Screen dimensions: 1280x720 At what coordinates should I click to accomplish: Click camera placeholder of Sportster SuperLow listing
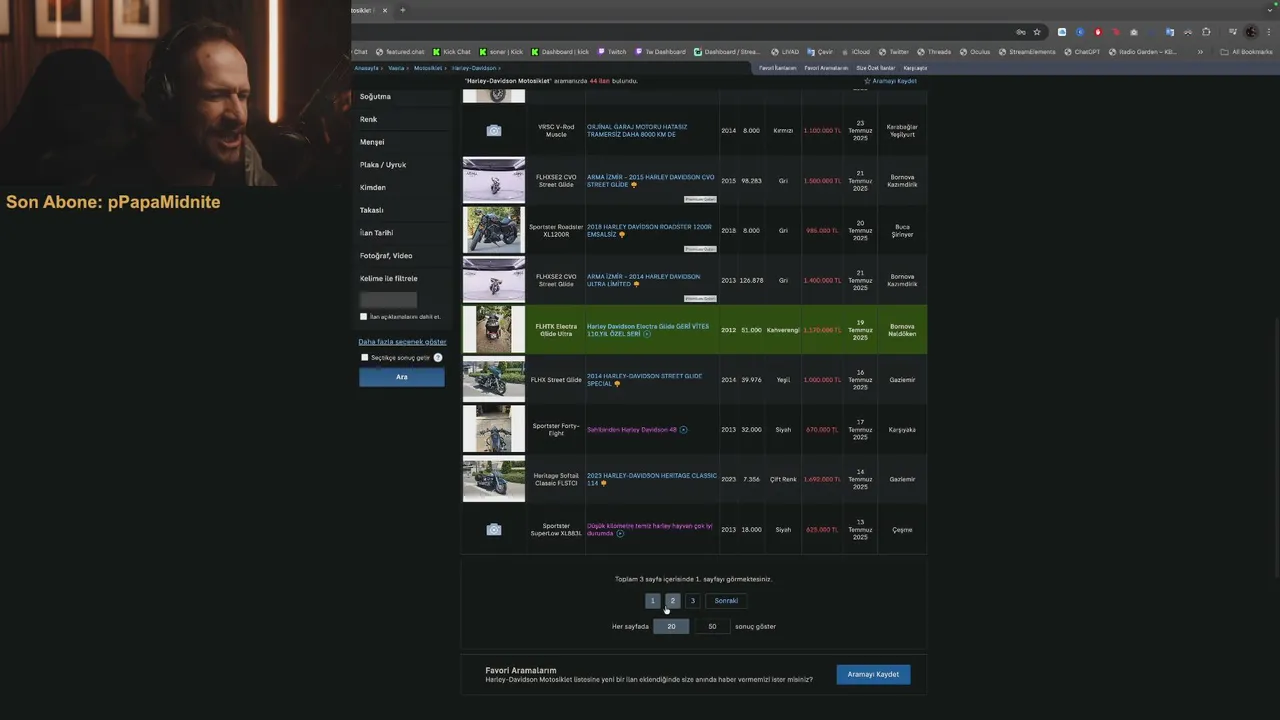(x=494, y=529)
